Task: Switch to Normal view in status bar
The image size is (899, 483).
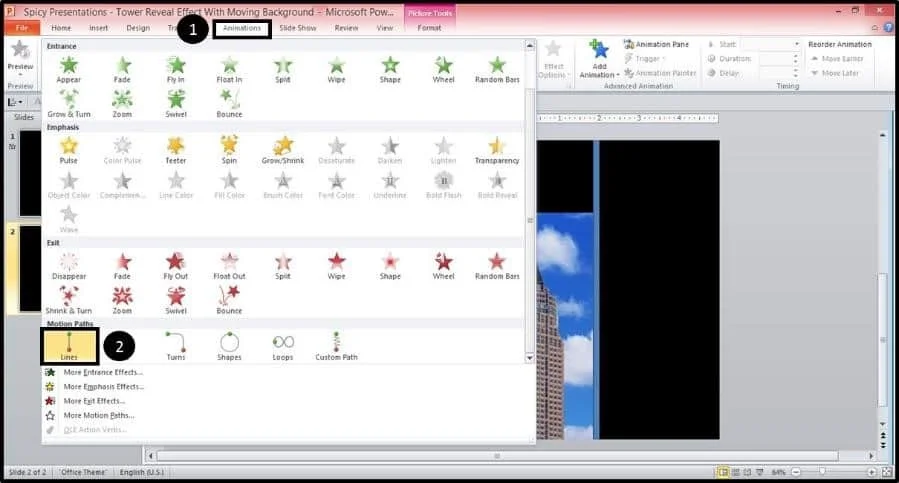Action: pyautogui.click(x=724, y=472)
